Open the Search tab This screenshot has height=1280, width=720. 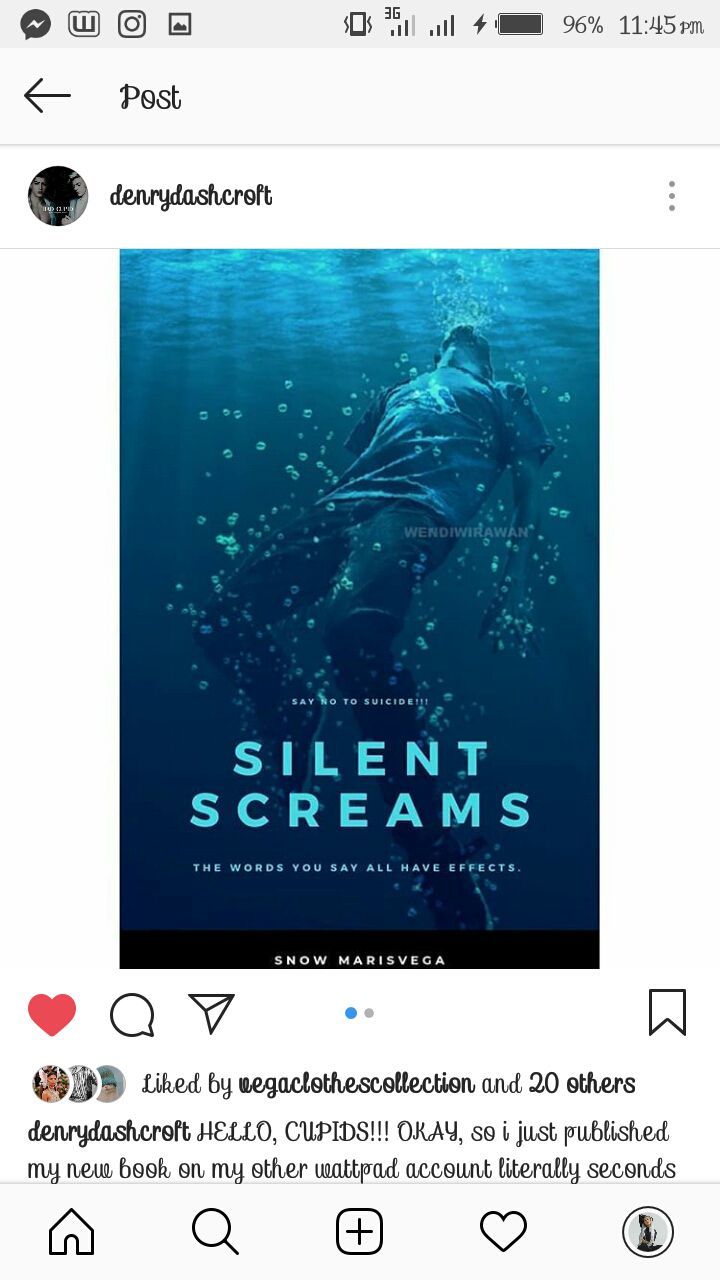click(215, 1231)
